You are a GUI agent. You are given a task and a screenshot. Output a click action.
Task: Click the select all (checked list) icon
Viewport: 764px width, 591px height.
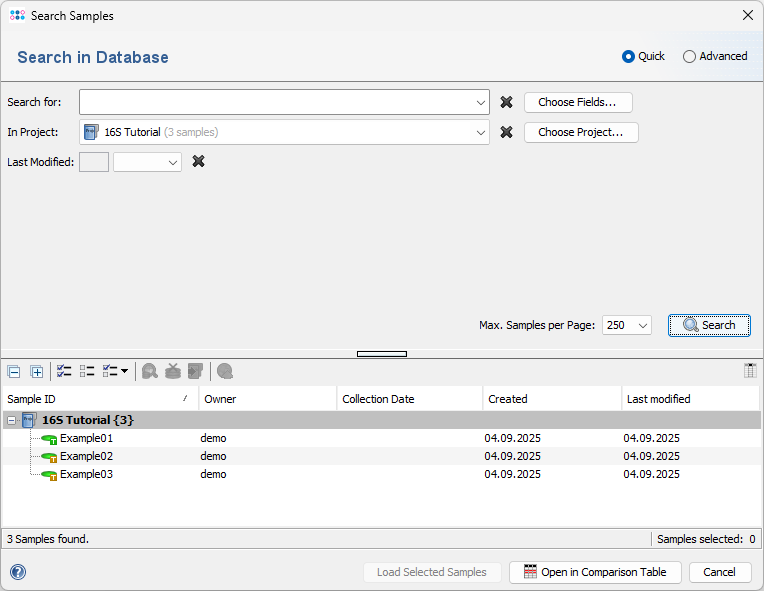64,371
